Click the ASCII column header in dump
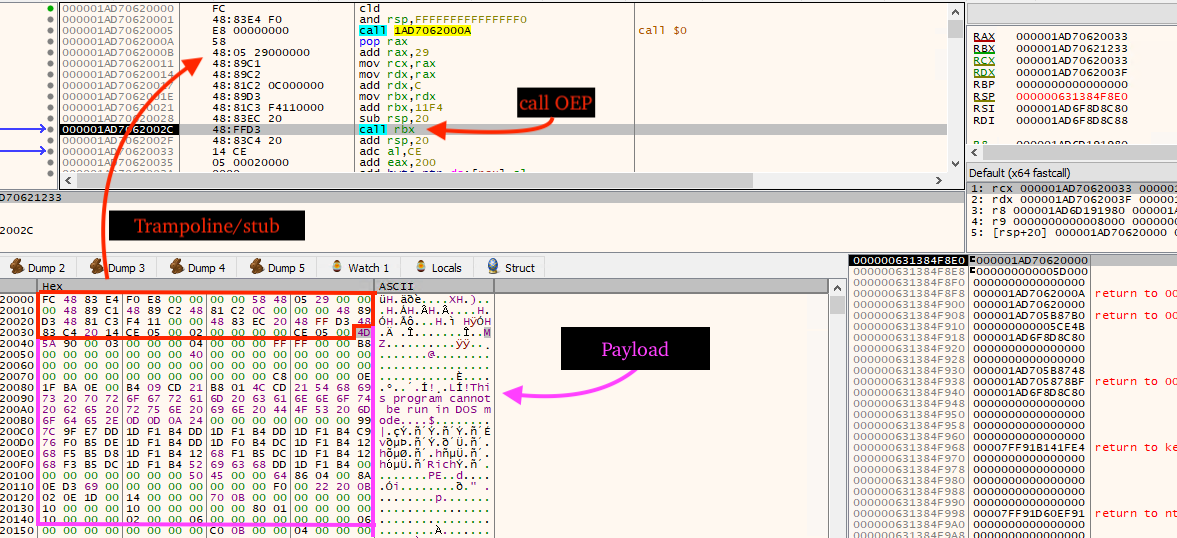1177x538 pixels. pos(434,287)
